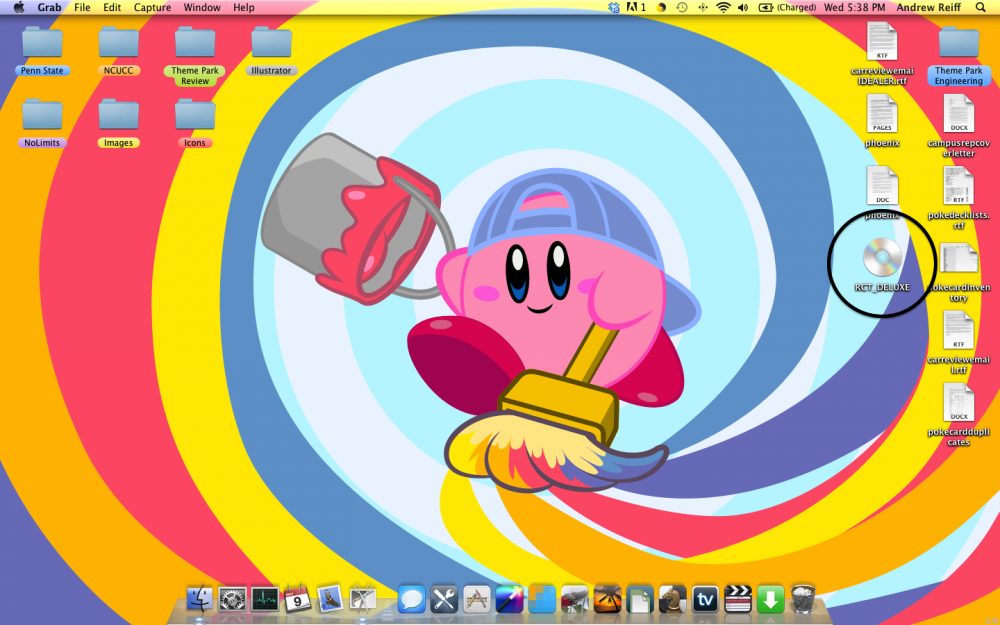
Task: Open the Wi-Fi status menu
Action: pyautogui.click(x=723, y=7)
